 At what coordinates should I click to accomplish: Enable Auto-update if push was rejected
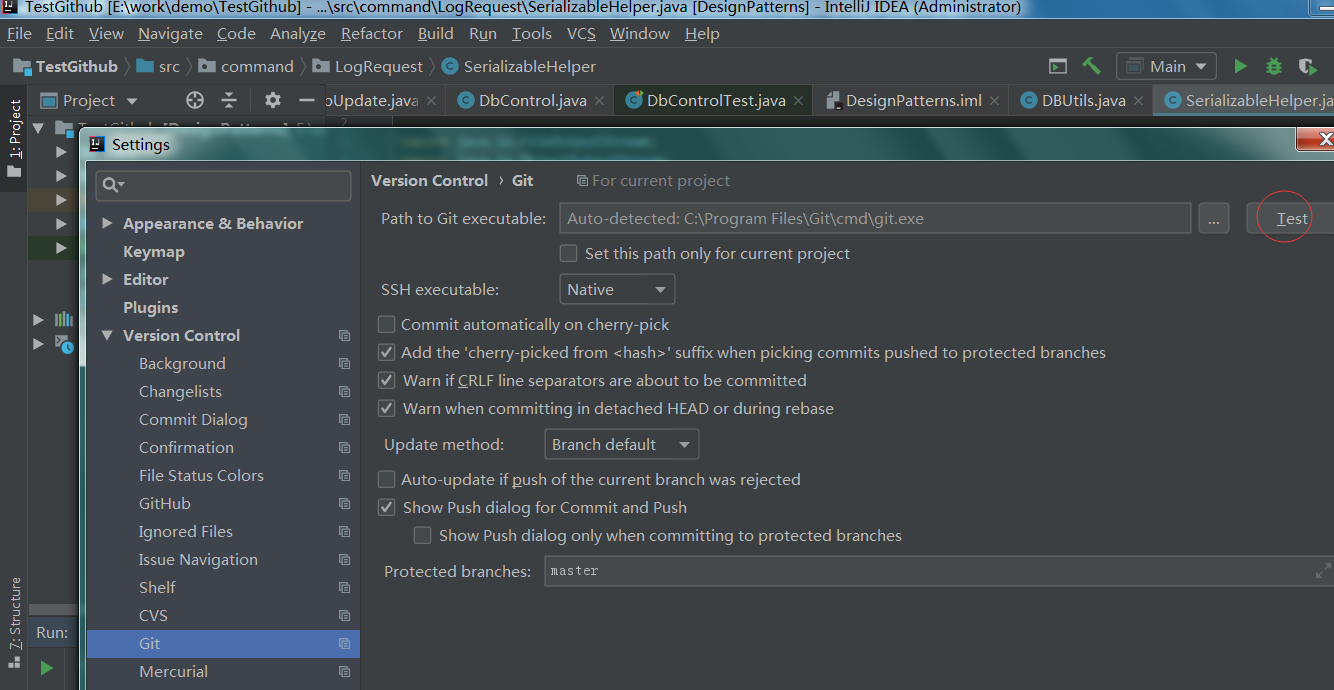386,480
